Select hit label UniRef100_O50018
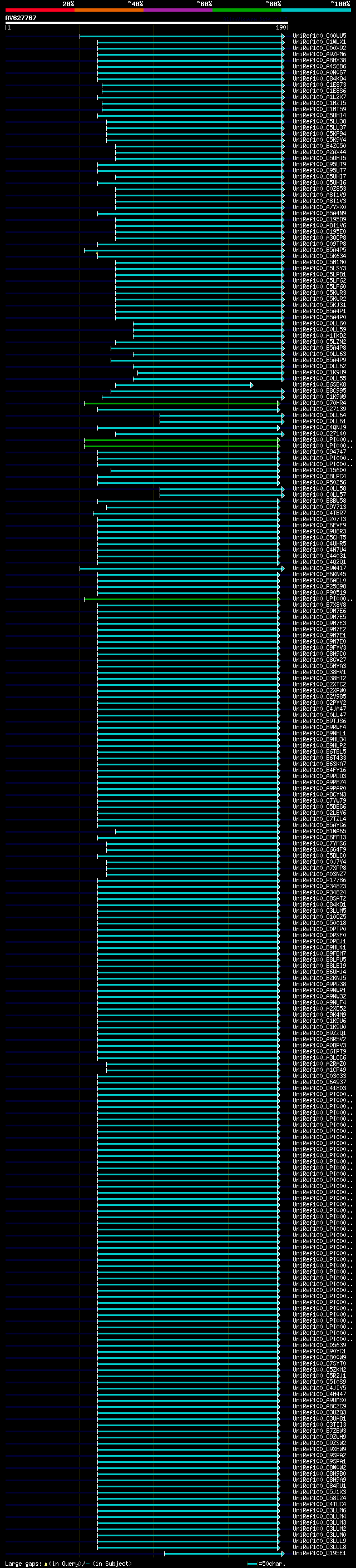The height and width of the screenshot is (1568, 356). coord(319,923)
